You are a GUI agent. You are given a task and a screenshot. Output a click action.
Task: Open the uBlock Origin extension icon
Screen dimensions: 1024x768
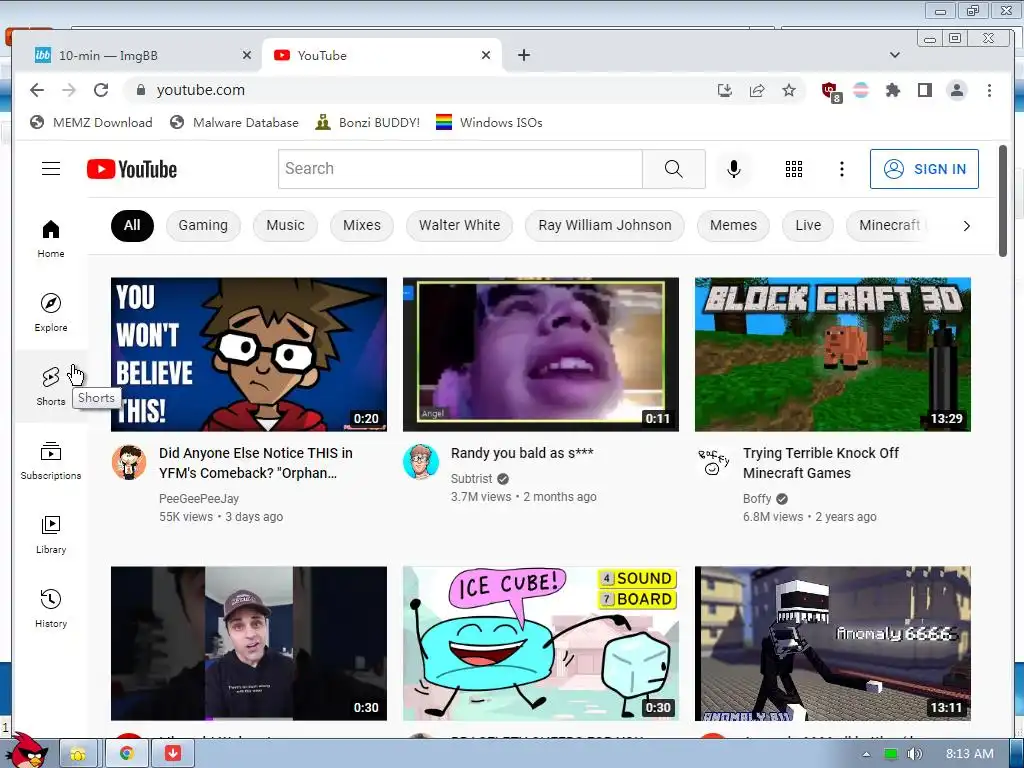click(831, 91)
